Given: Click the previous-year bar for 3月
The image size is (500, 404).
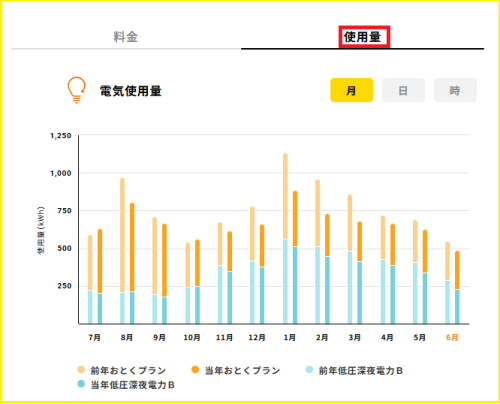Looking at the screenshot, I should click(350, 259).
